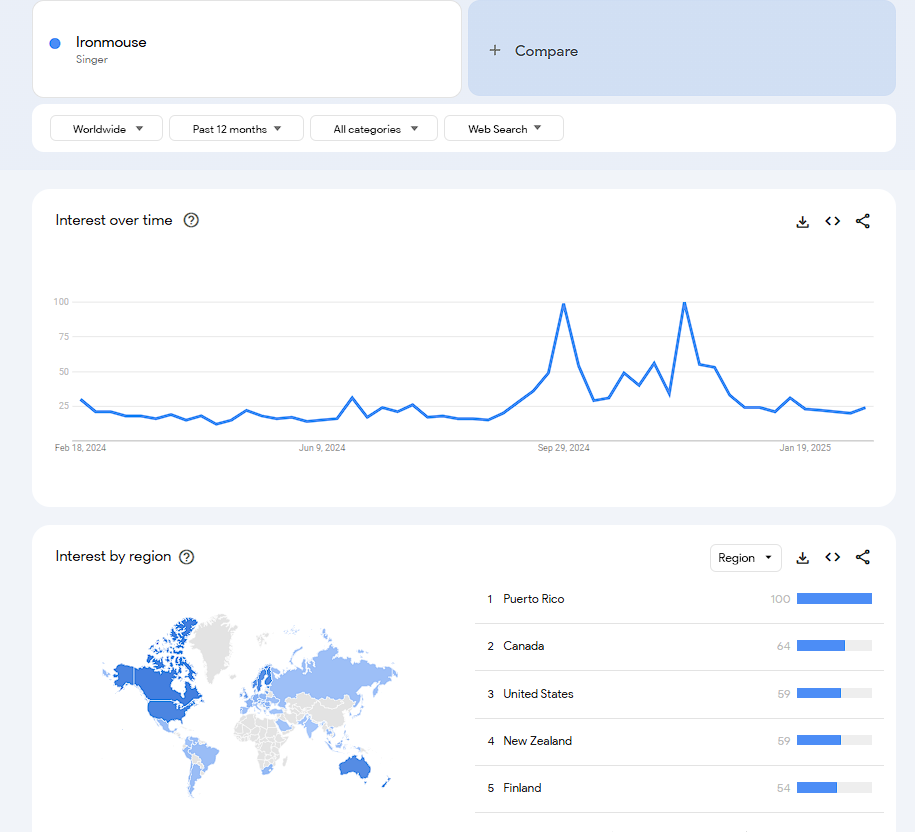The width and height of the screenshot is (915, 832).
Task: Embed the Interest by region widget
Action: coord(832,558)
